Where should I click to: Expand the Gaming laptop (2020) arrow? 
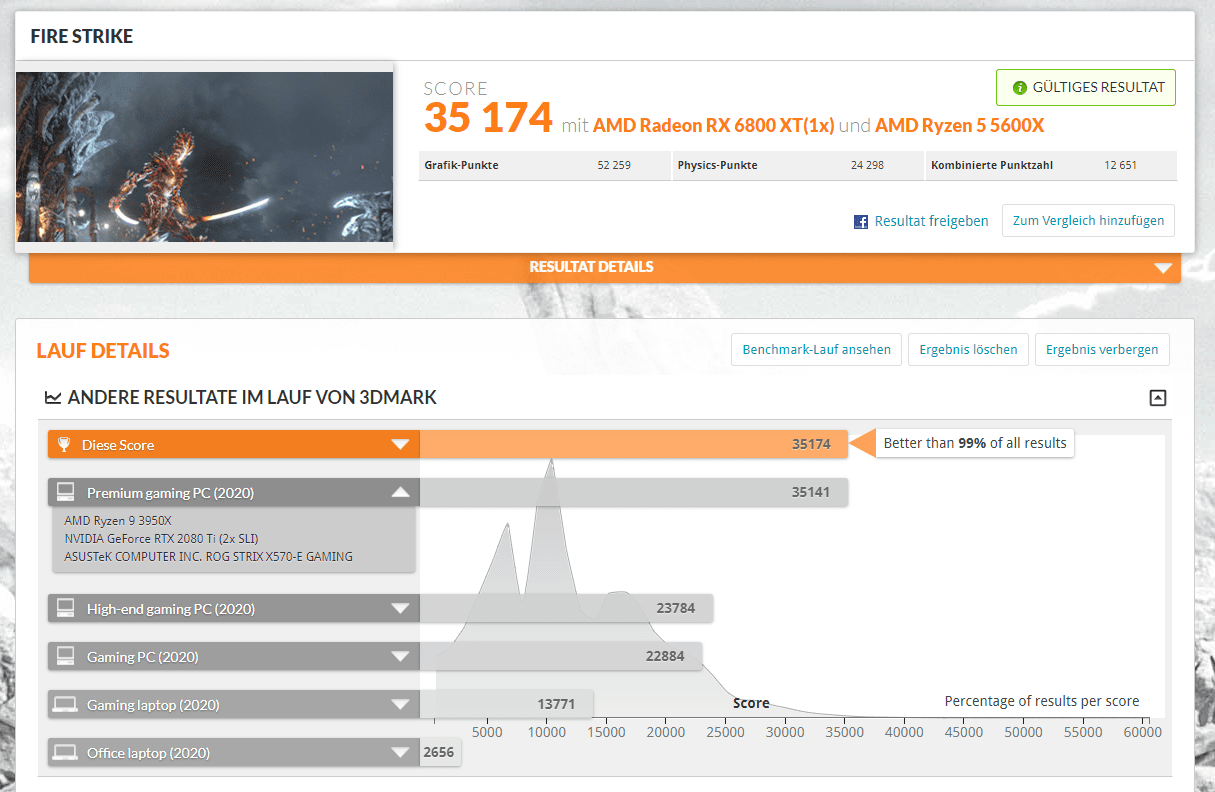(400, 704)
